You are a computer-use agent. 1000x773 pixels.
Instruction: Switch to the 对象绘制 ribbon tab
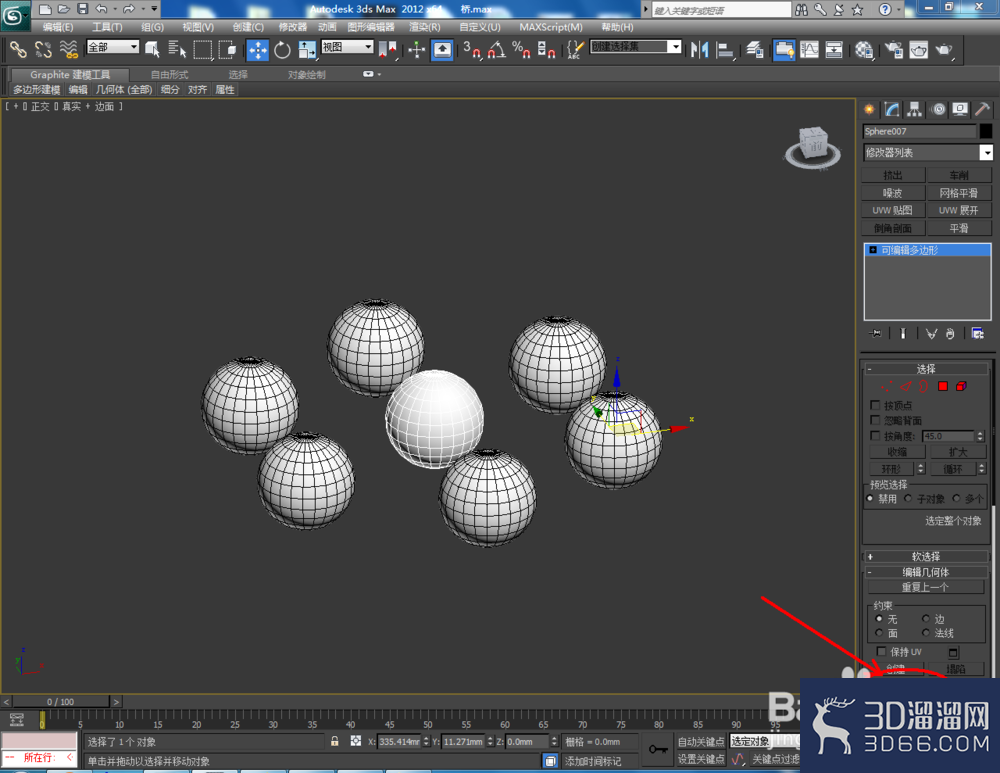[x=307, y=75]
